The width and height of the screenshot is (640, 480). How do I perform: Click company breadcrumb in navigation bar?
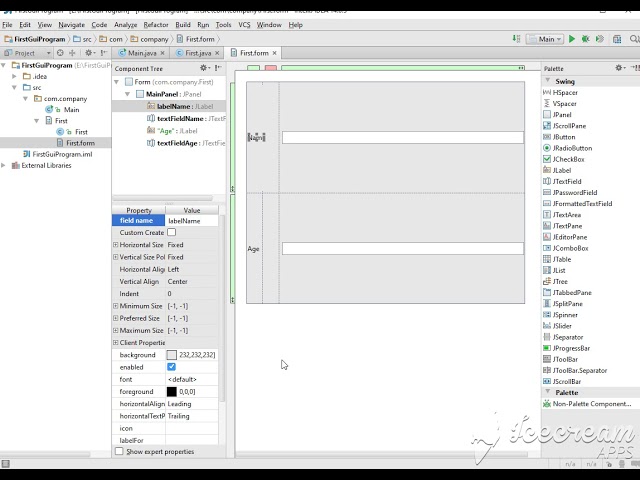pyautogui.click(x=150, y=39)
